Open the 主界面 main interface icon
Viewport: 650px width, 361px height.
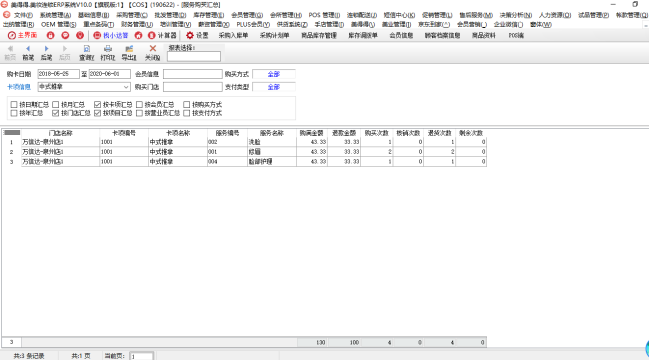point(12,36)
